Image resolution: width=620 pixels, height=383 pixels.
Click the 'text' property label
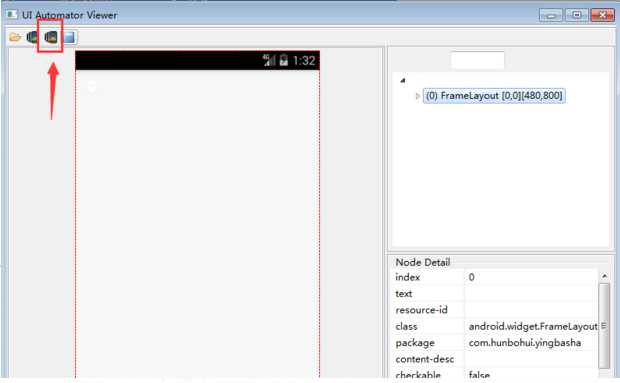[404, 294]
